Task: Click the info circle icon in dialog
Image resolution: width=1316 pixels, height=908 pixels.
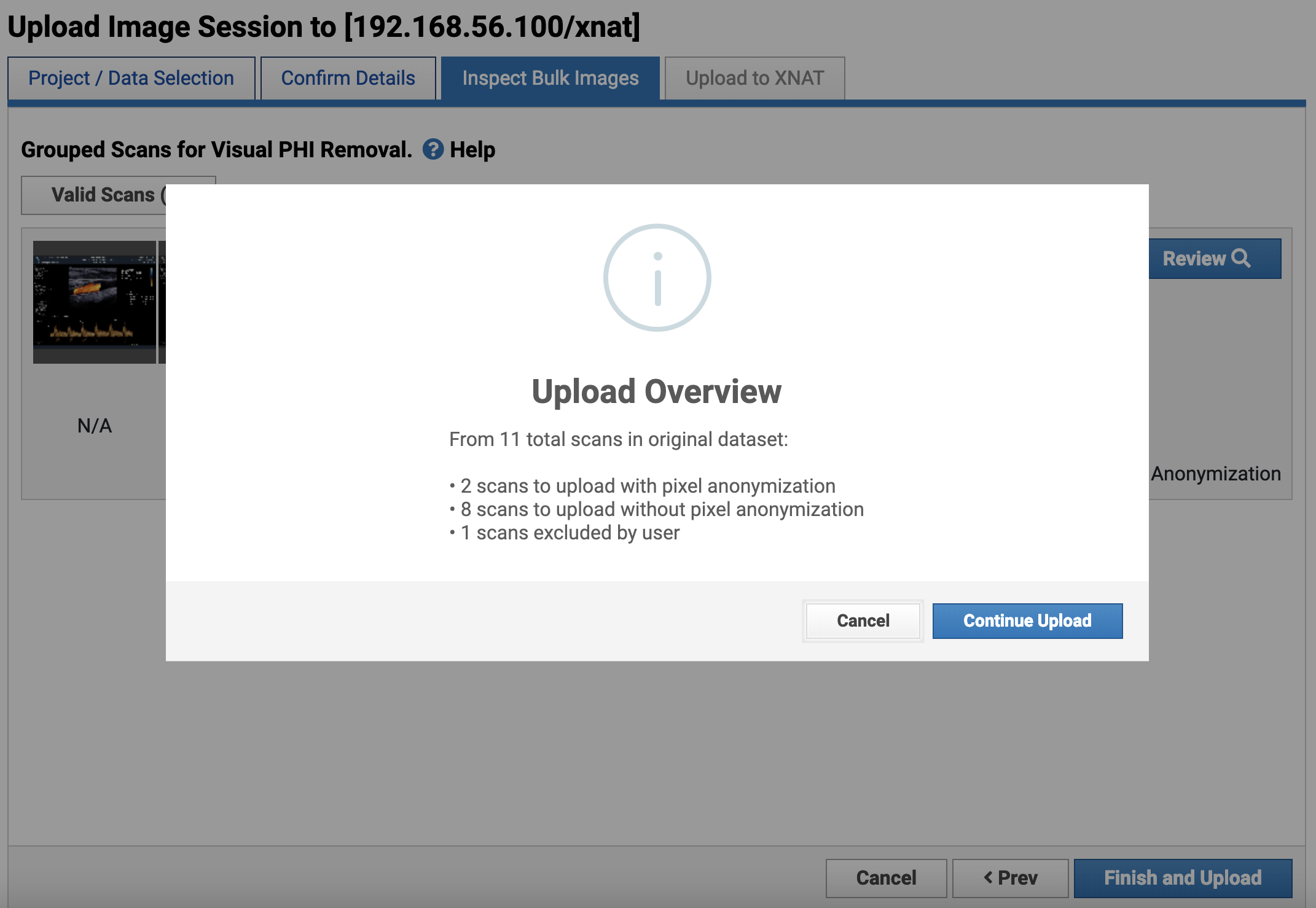Action: (657, 278)
